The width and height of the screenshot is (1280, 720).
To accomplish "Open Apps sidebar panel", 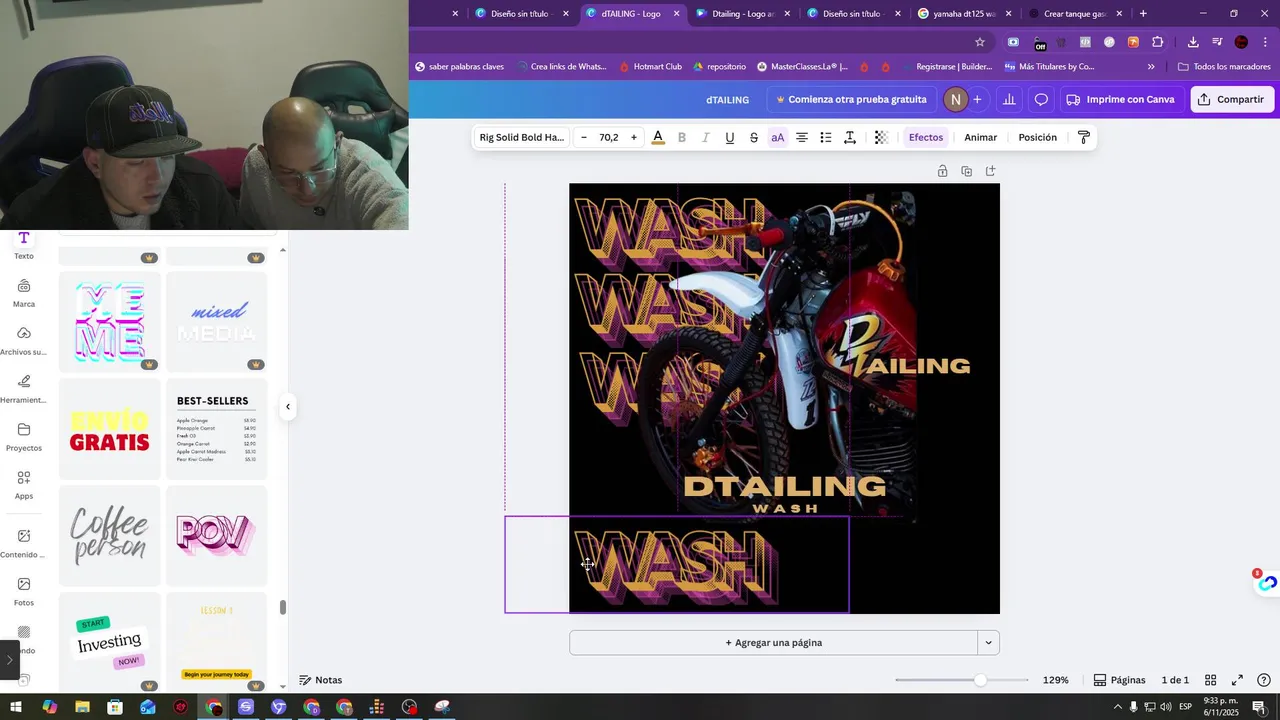I will point(24,485).
